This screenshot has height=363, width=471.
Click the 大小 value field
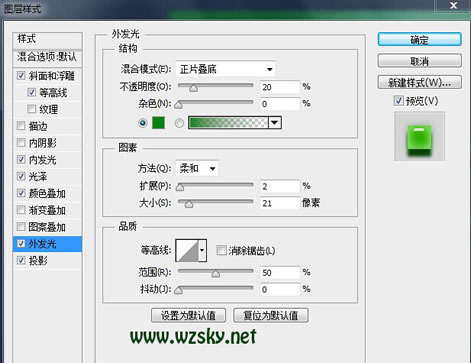tap(280, 203)
